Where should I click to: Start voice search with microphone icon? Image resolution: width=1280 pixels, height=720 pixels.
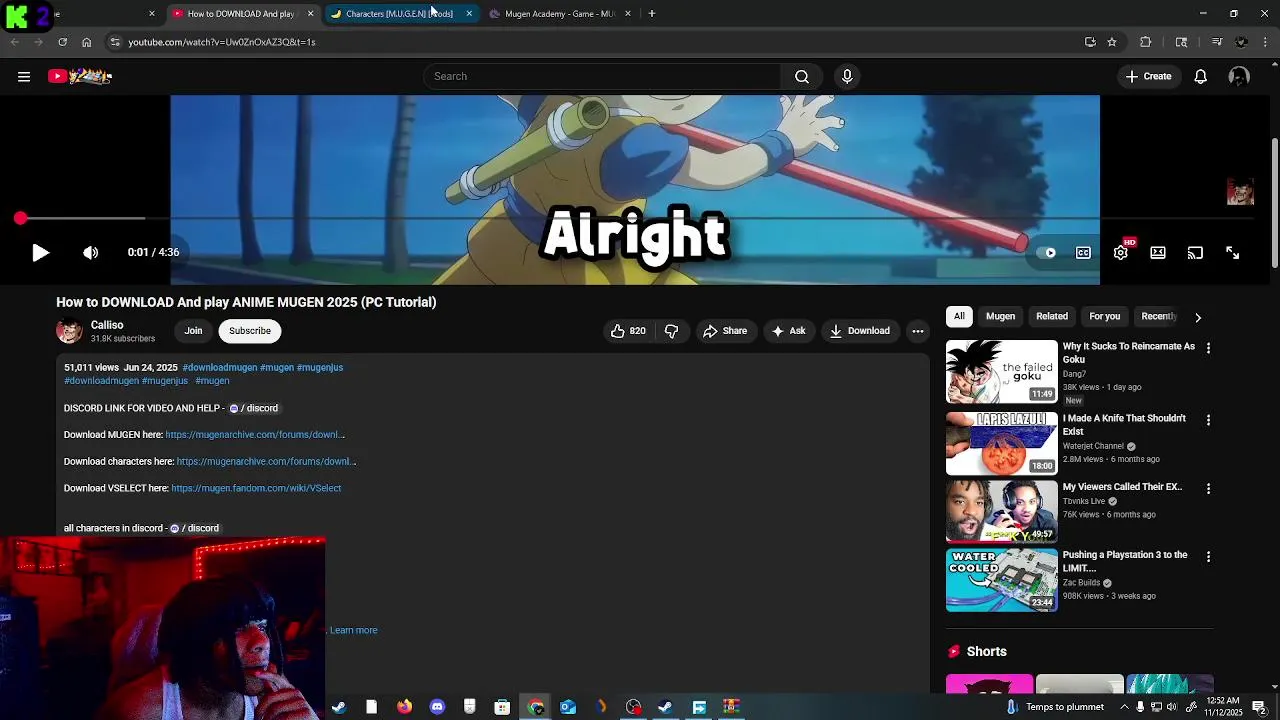[847, 76]
